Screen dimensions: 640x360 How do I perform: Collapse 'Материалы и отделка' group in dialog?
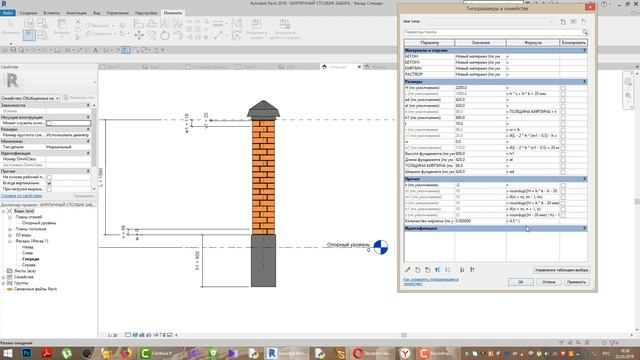coord(584,51)
